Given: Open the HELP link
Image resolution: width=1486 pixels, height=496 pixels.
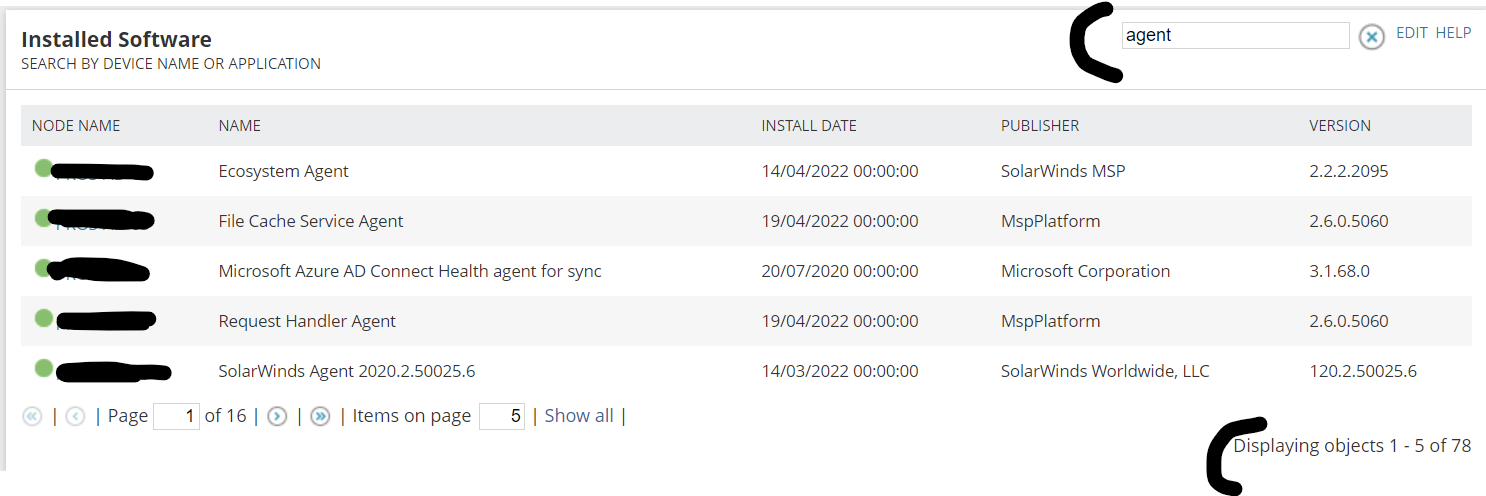Looking at the screenshot, I should click(x=1453, y=33).
